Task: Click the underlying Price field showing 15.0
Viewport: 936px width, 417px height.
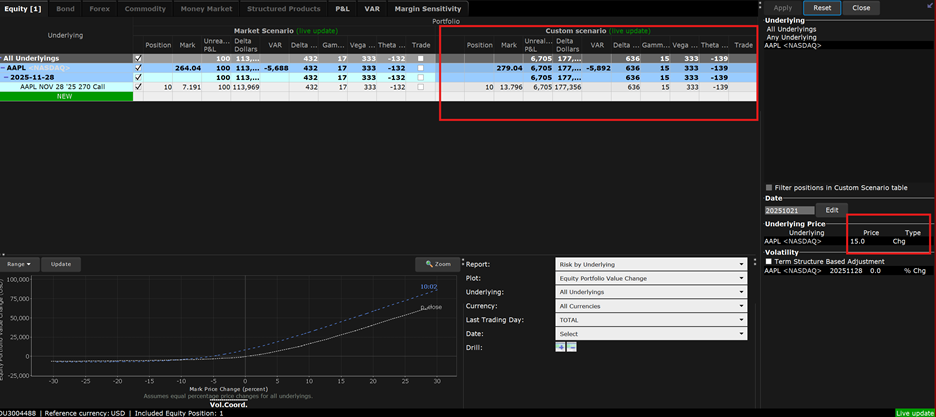Action: 859,241
